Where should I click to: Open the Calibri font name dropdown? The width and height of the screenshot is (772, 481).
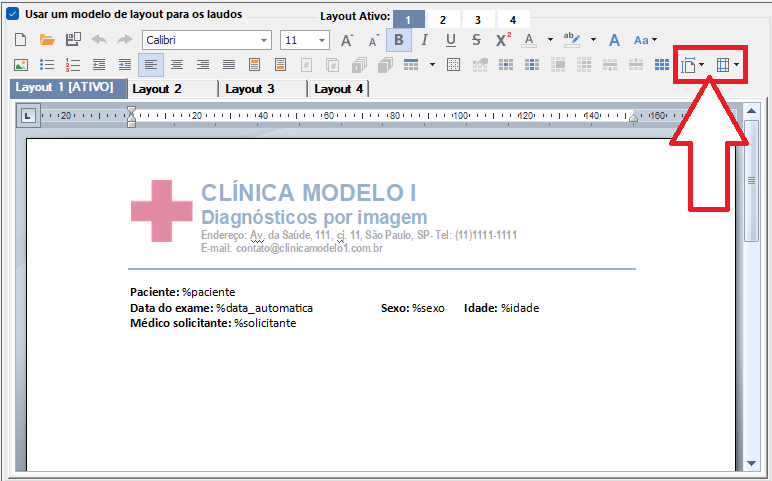click(264, 40)
